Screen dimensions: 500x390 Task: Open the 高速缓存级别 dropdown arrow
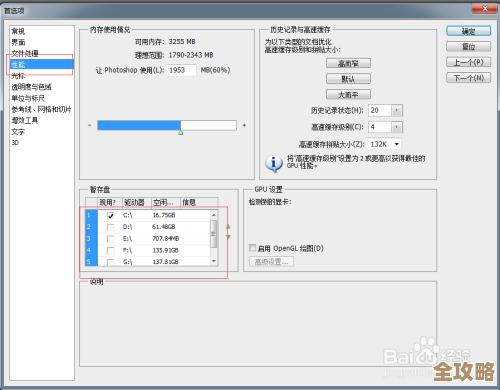click(397, 127)
